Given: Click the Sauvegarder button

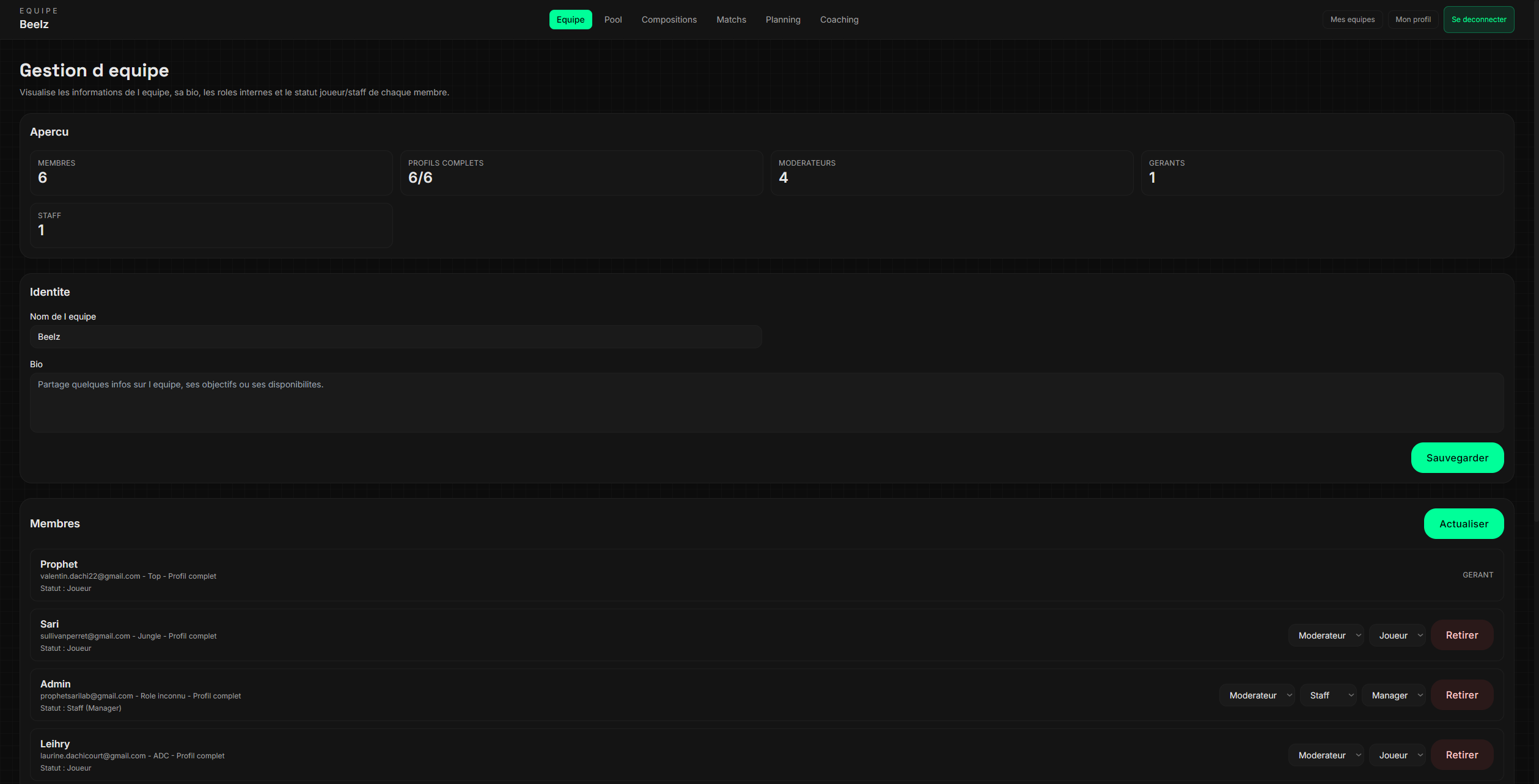Looking at the screenshot, I should click(1456, 458).
